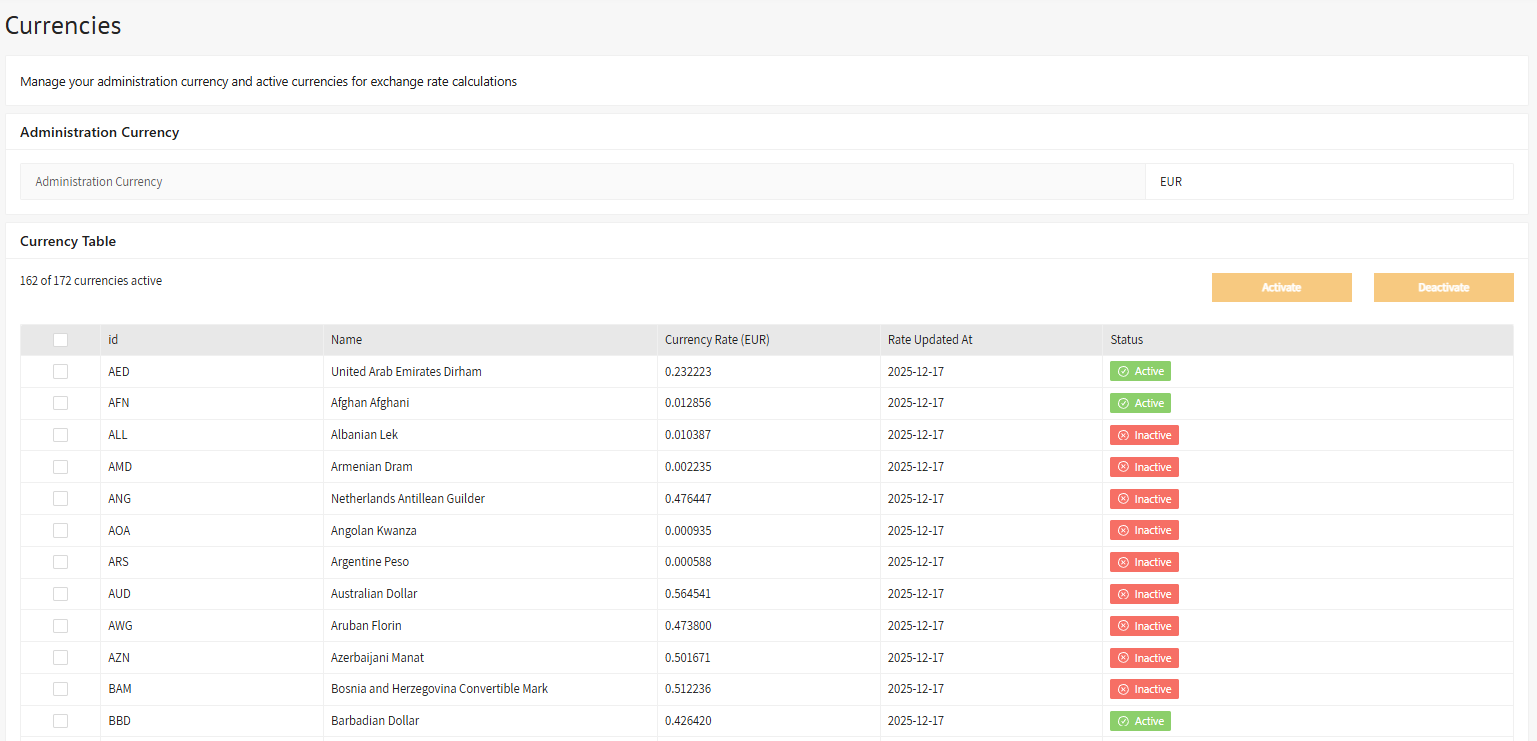Sort by the Name column header
Image resolution: width=1537 pixels, height=741 pixels.
pyautogui.click(x=346, y=340)
